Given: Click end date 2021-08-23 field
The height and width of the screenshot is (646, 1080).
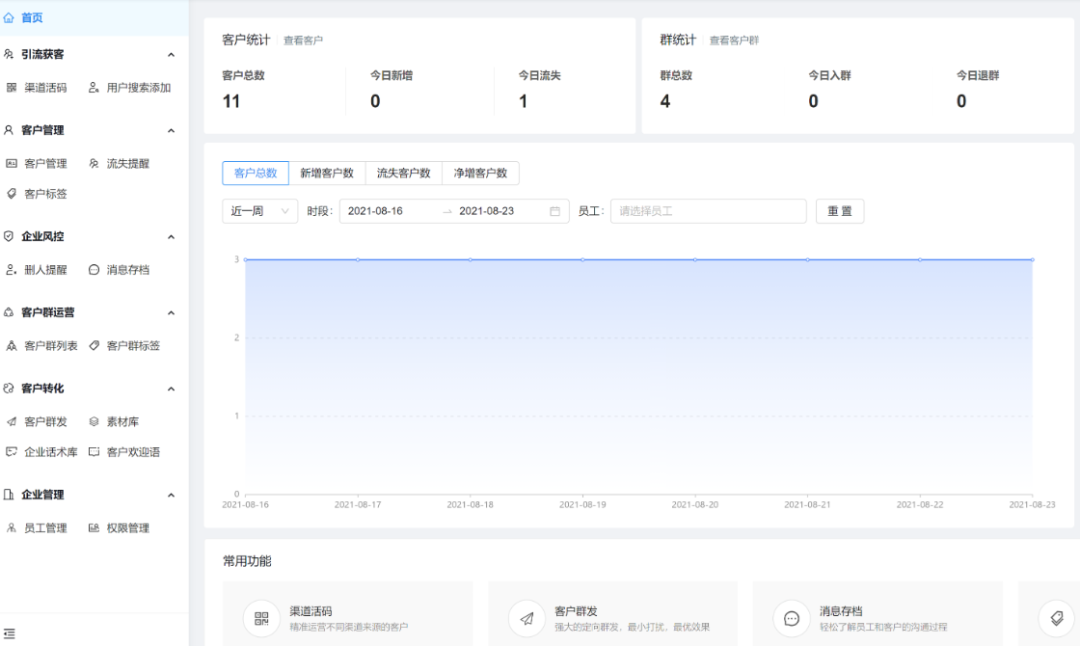Looking at the screenshot, I should 486,211.
